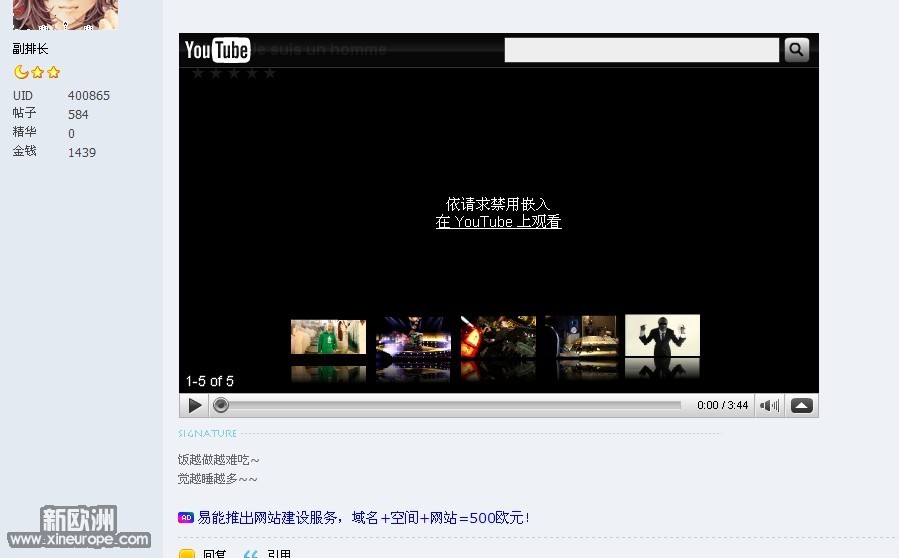Image resolution: width=899 pixels, height=558 pixels.
Task: Open 在 YouTube 上观看 link
Action: click(x=498, y=222)
